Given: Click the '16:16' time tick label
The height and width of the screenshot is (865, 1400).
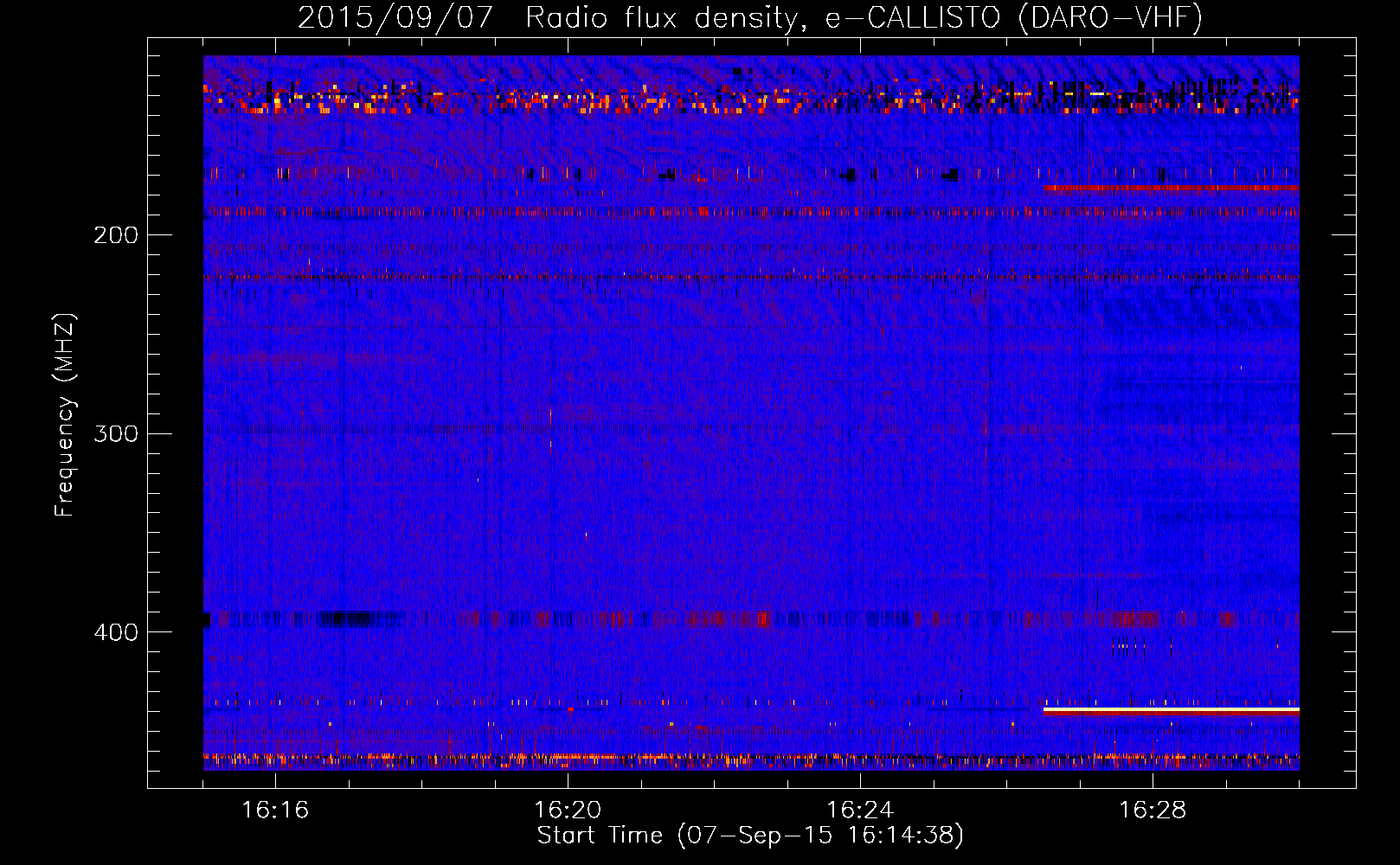Looking at the screenshot, I should point(275,811).
